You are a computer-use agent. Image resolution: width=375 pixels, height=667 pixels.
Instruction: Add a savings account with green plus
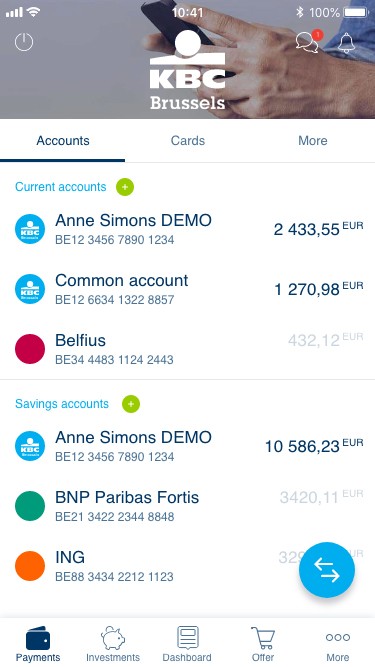[131, 404]
